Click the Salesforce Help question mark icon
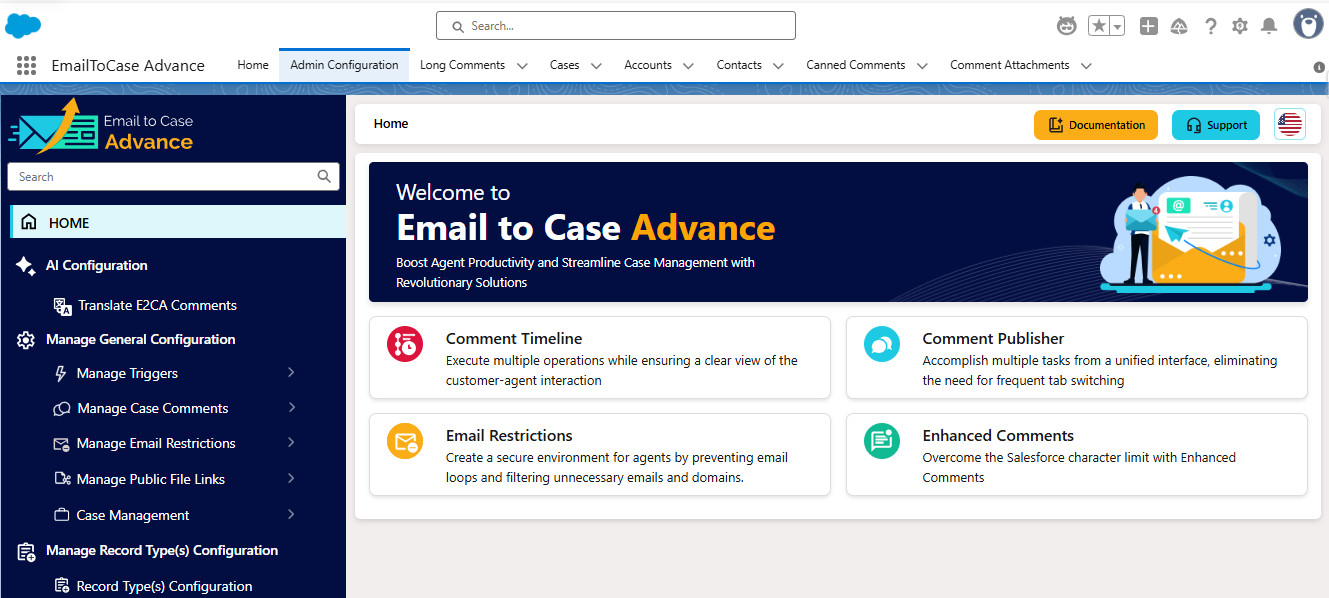This screenshot has width=1329, height=598. 1211,26
